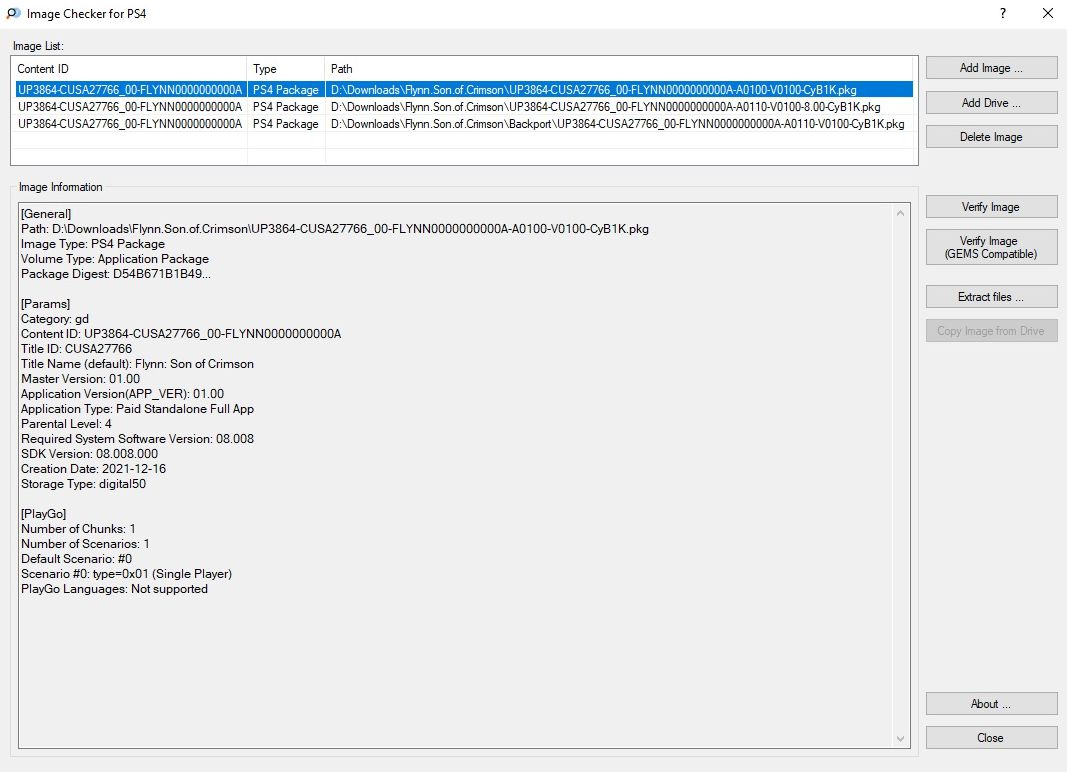Close the window with the X title bar button
The width and height of the screenshot is (1067, 772).
(1047, 14)
